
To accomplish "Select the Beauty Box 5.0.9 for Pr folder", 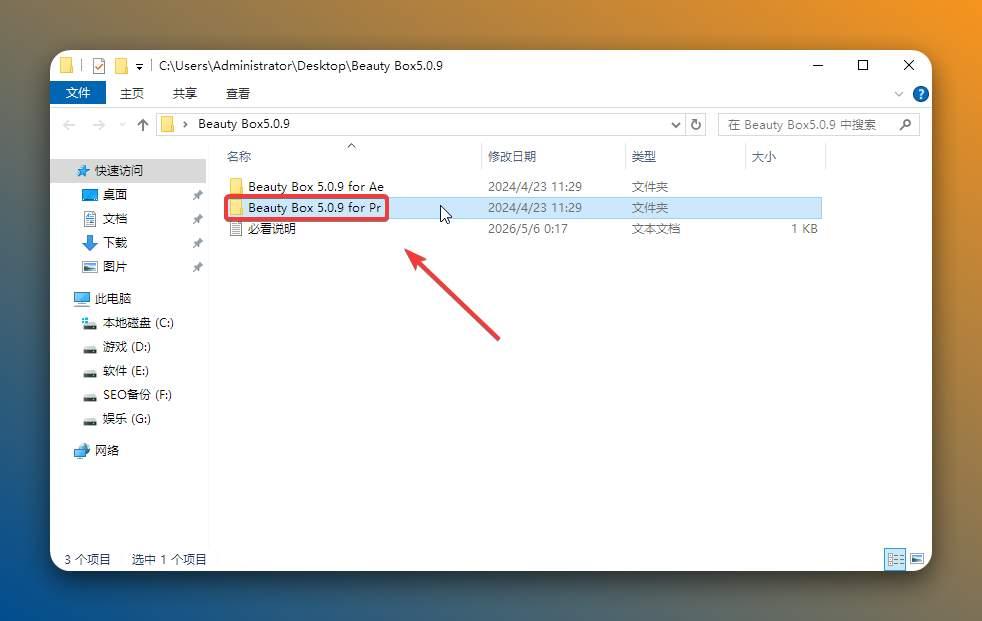I will [x=314, y=208].
